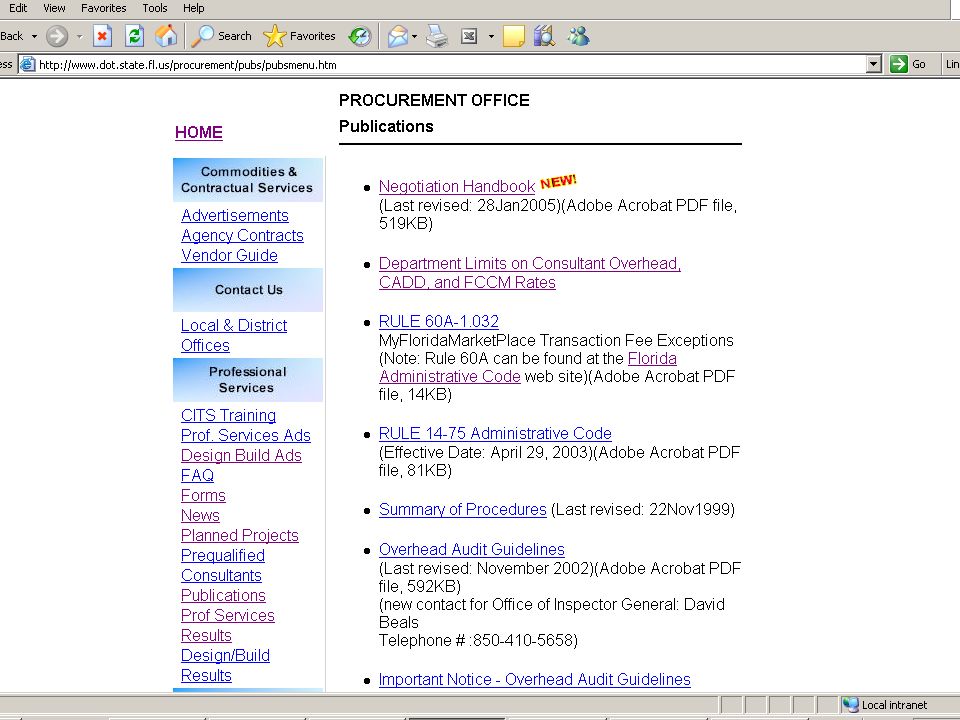The width and height of the screenshot is (960, 720).
Task: Open the Edit menu
Action: (18, 8)
